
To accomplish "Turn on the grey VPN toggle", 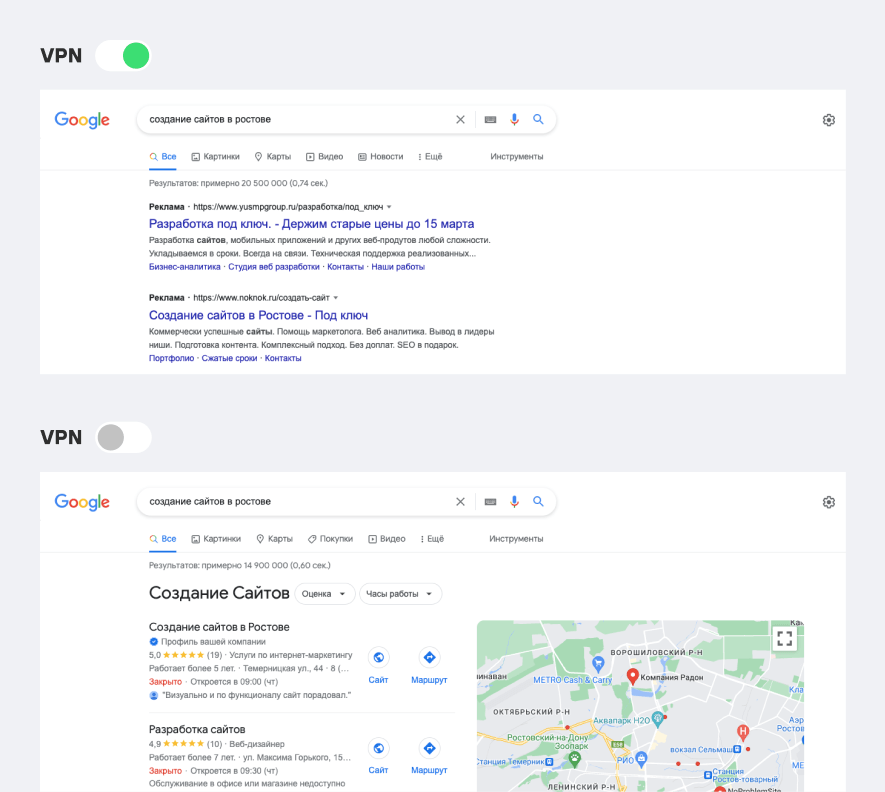I will point(123,437).
